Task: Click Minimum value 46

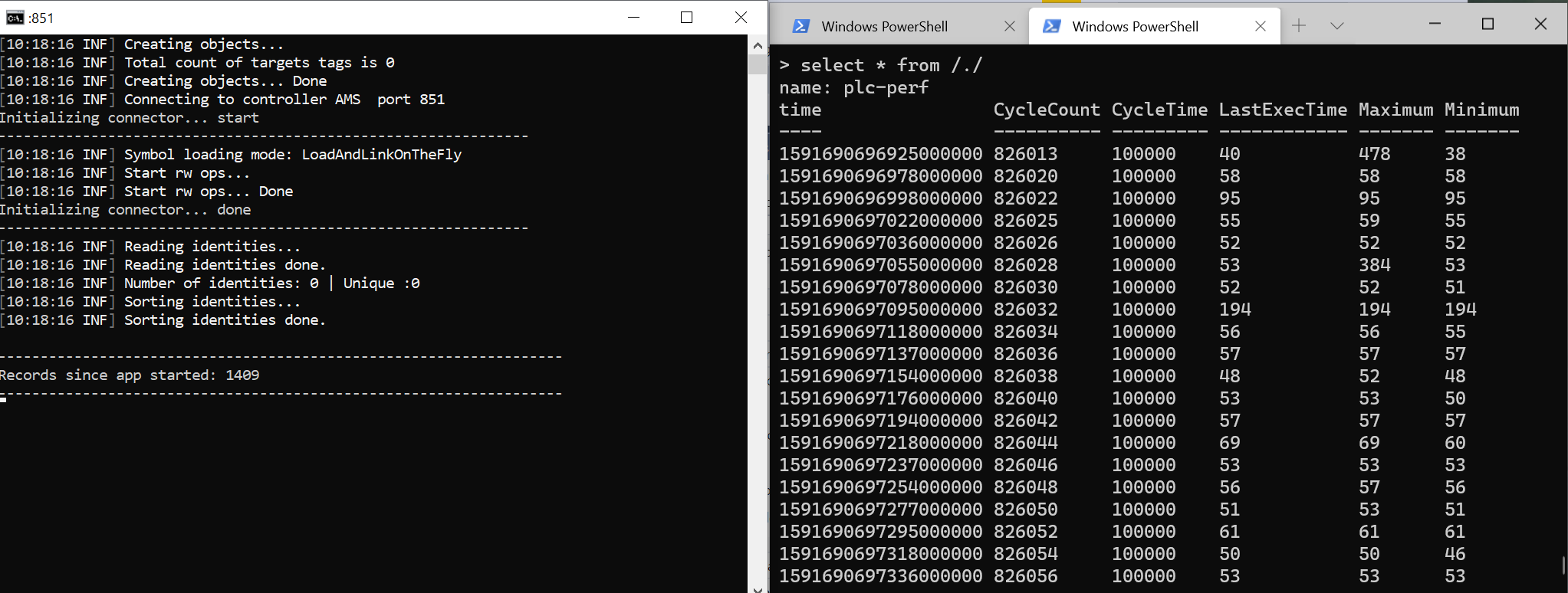Action: [x=1455, y=554]
